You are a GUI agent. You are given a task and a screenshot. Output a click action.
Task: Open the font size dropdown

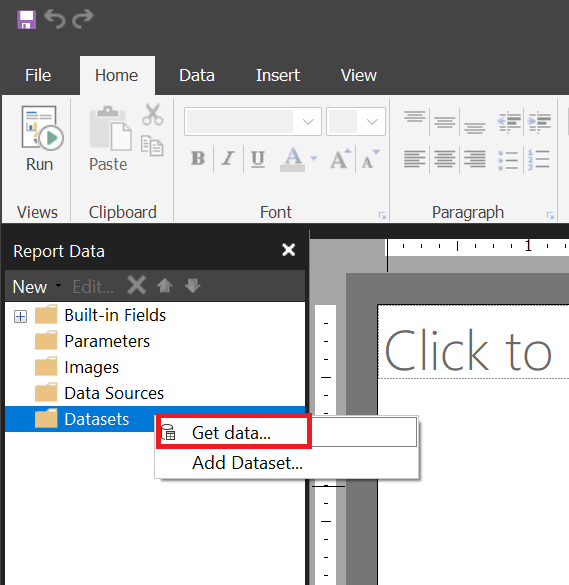(372, 122)
